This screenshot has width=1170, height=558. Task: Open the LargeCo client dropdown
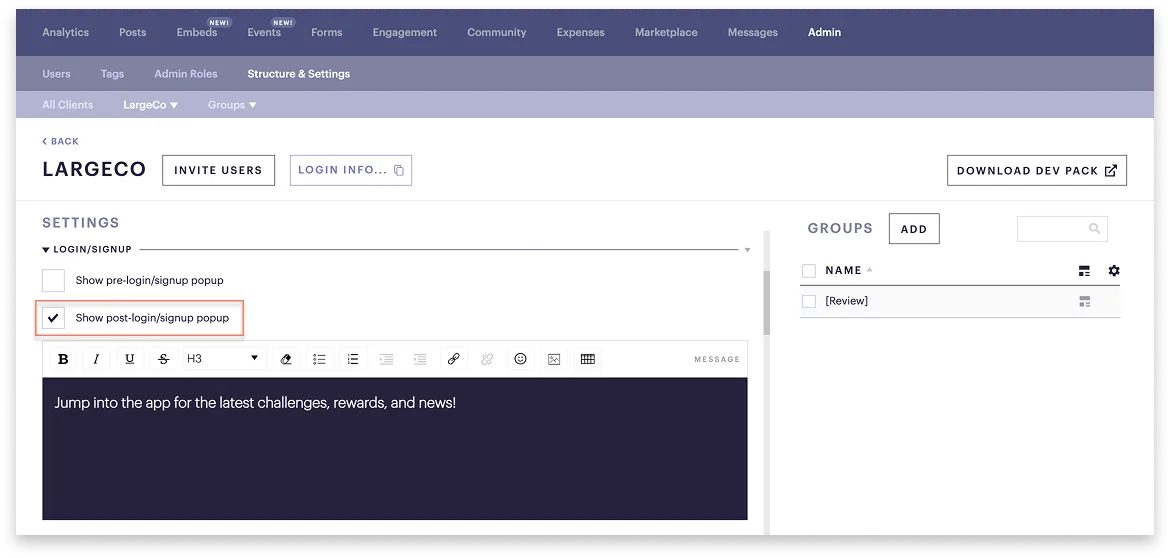coord(151,105)
